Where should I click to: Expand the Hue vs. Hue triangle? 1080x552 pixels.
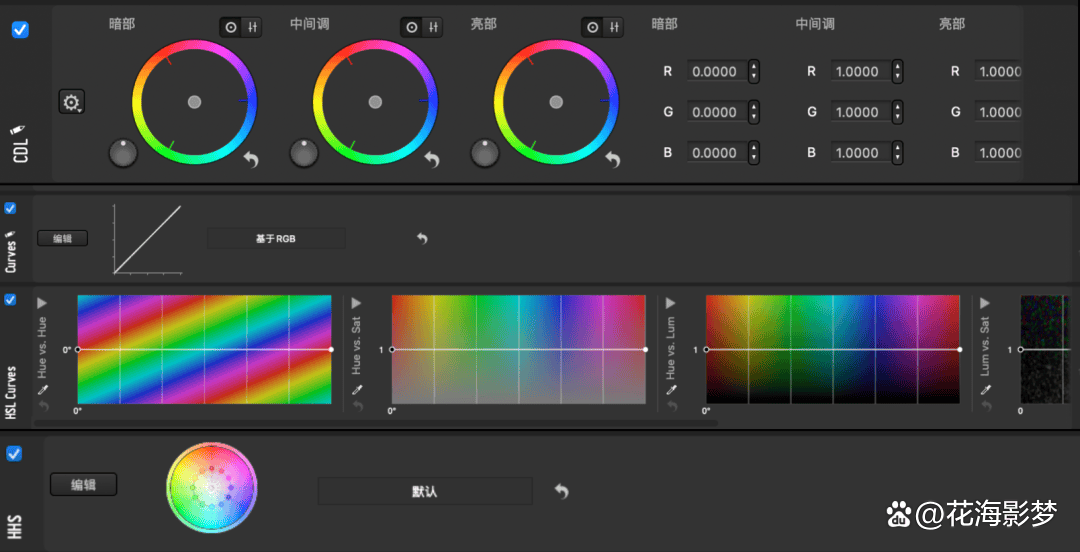[x=42, y=303]
